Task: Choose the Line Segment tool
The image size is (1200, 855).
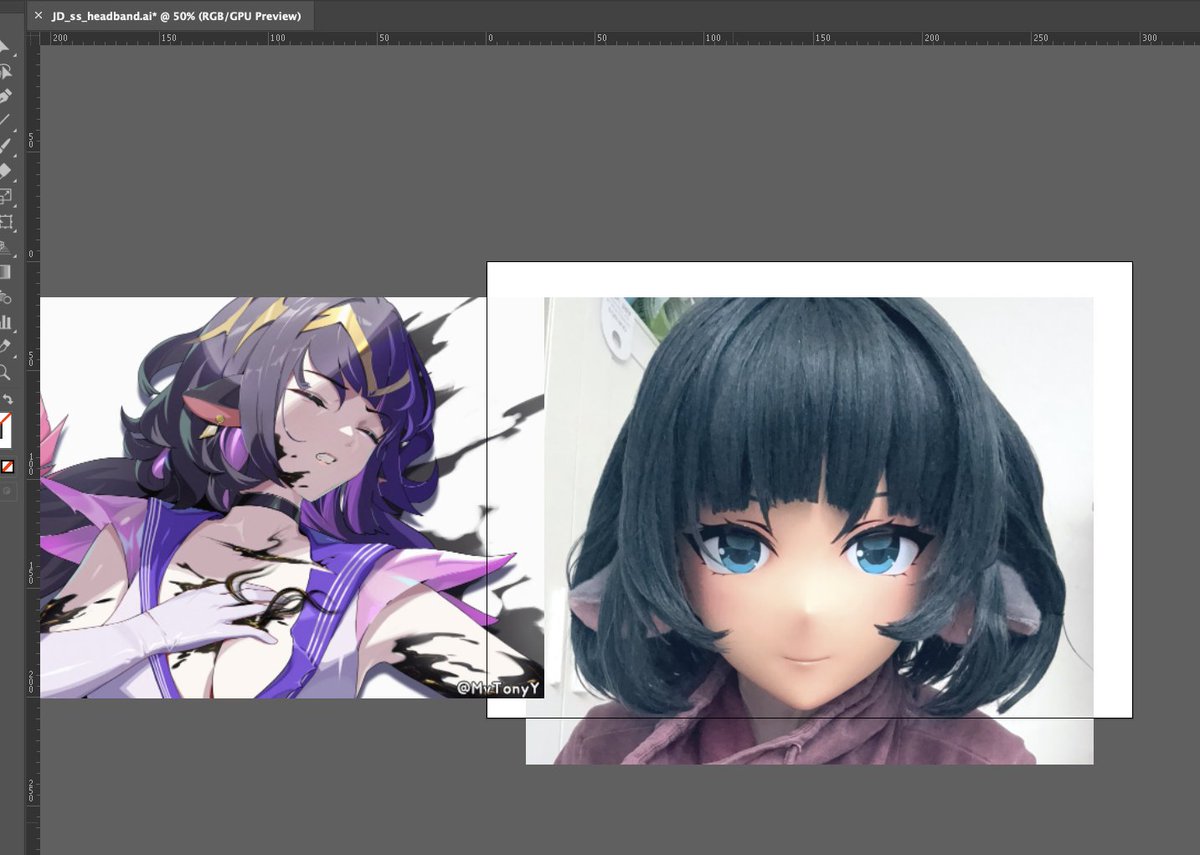Action: pyautogui.click(x=5, y=121)
